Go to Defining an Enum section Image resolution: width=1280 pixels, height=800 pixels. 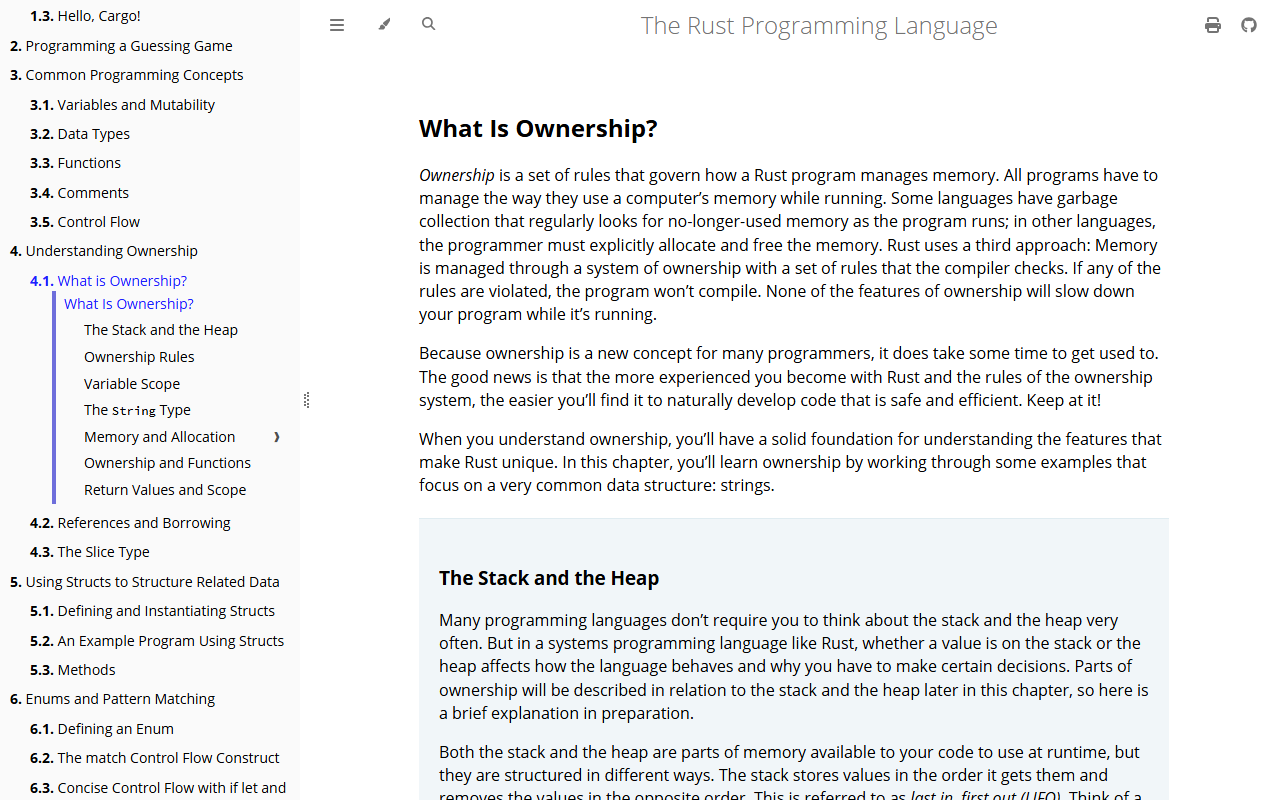(x=102, y=729)
